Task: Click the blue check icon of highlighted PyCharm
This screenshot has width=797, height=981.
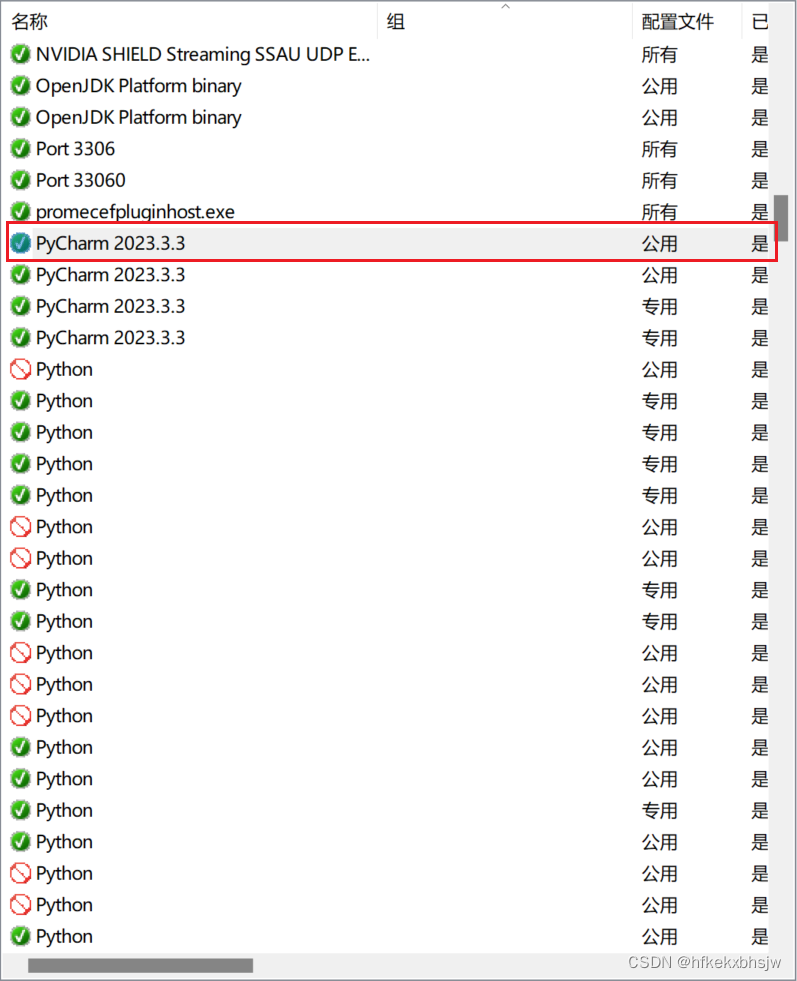Action: coord(21,243)
